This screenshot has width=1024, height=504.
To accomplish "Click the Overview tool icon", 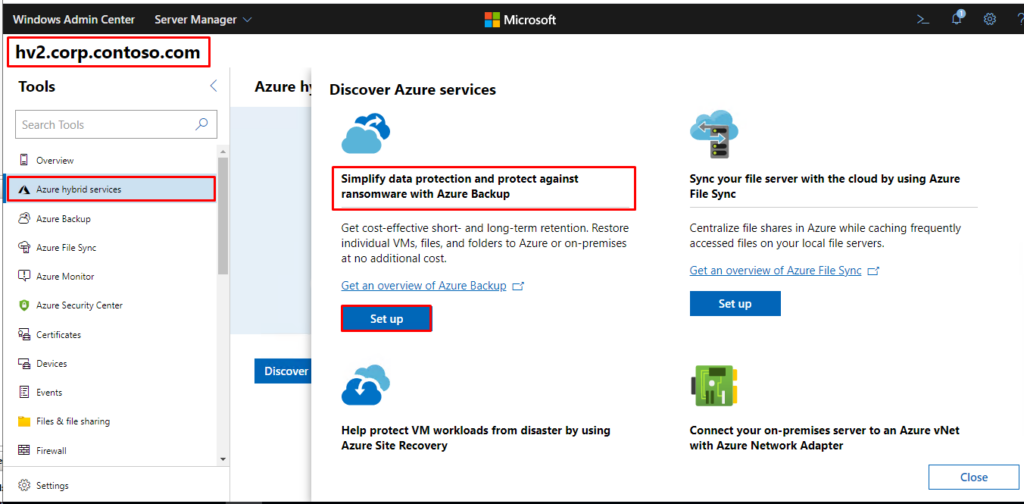I will pos(24,160).
